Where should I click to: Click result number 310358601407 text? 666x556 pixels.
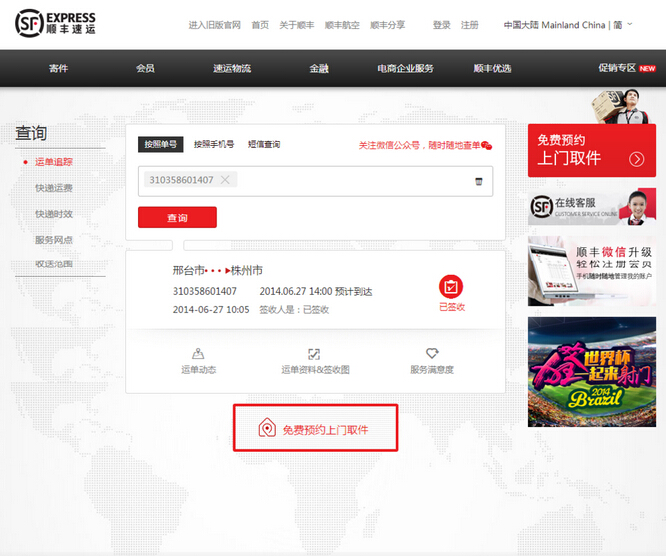(205, 291)
